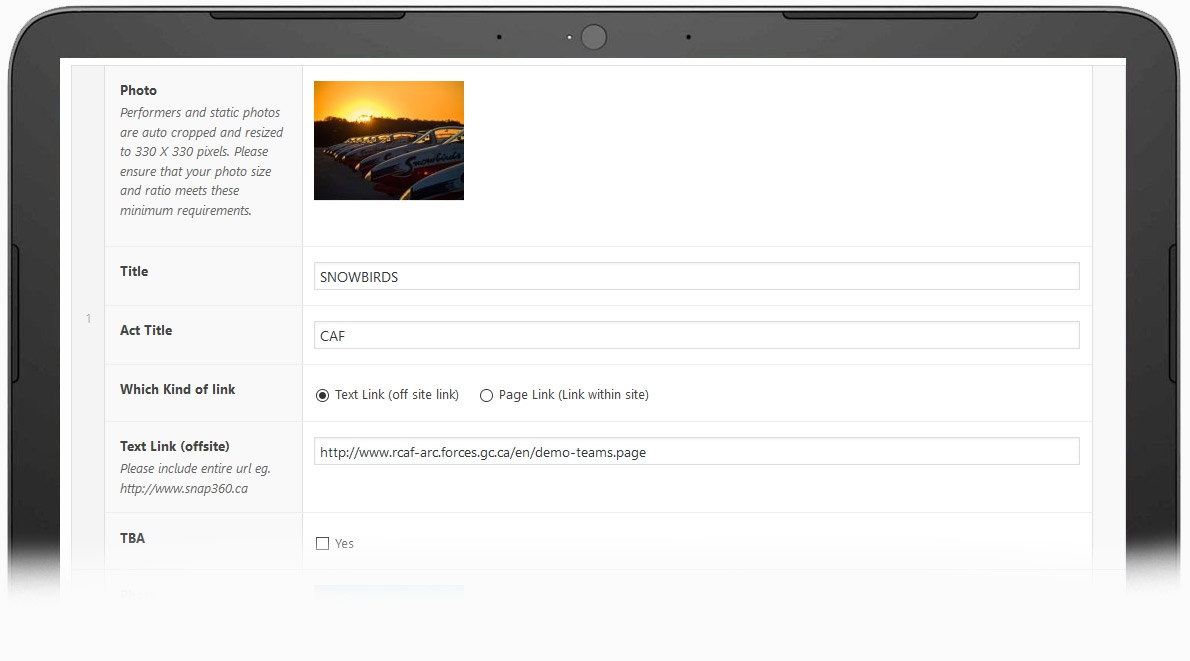1190x661 pixels.
Task: Click the "Which Kind of link" label
Action: (178, 389)
